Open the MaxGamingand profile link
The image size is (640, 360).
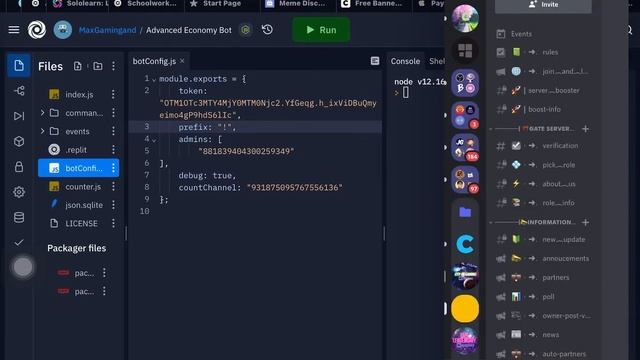[107, 30]
